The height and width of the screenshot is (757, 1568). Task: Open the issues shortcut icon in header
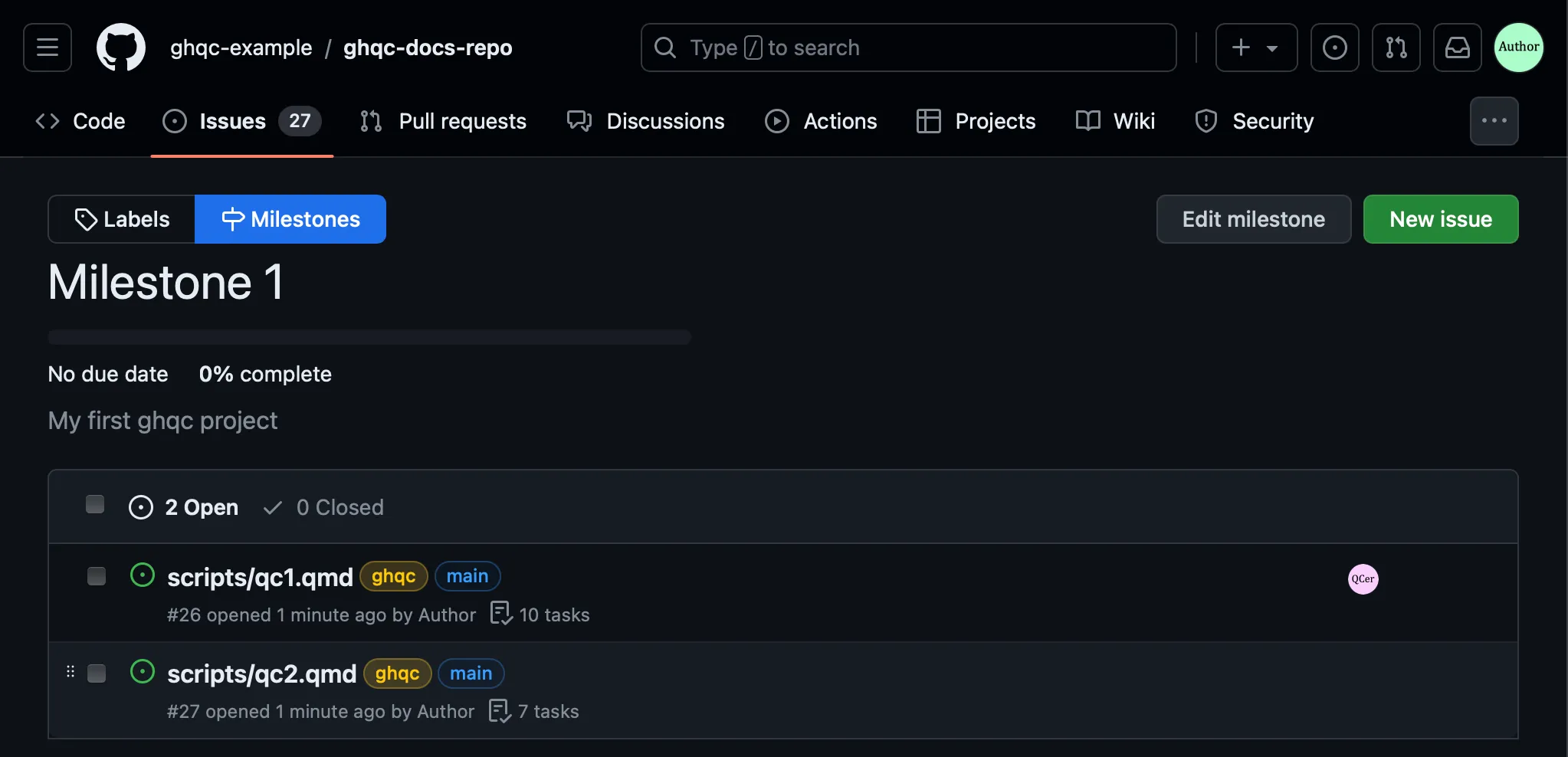(x=1334, y=48)
